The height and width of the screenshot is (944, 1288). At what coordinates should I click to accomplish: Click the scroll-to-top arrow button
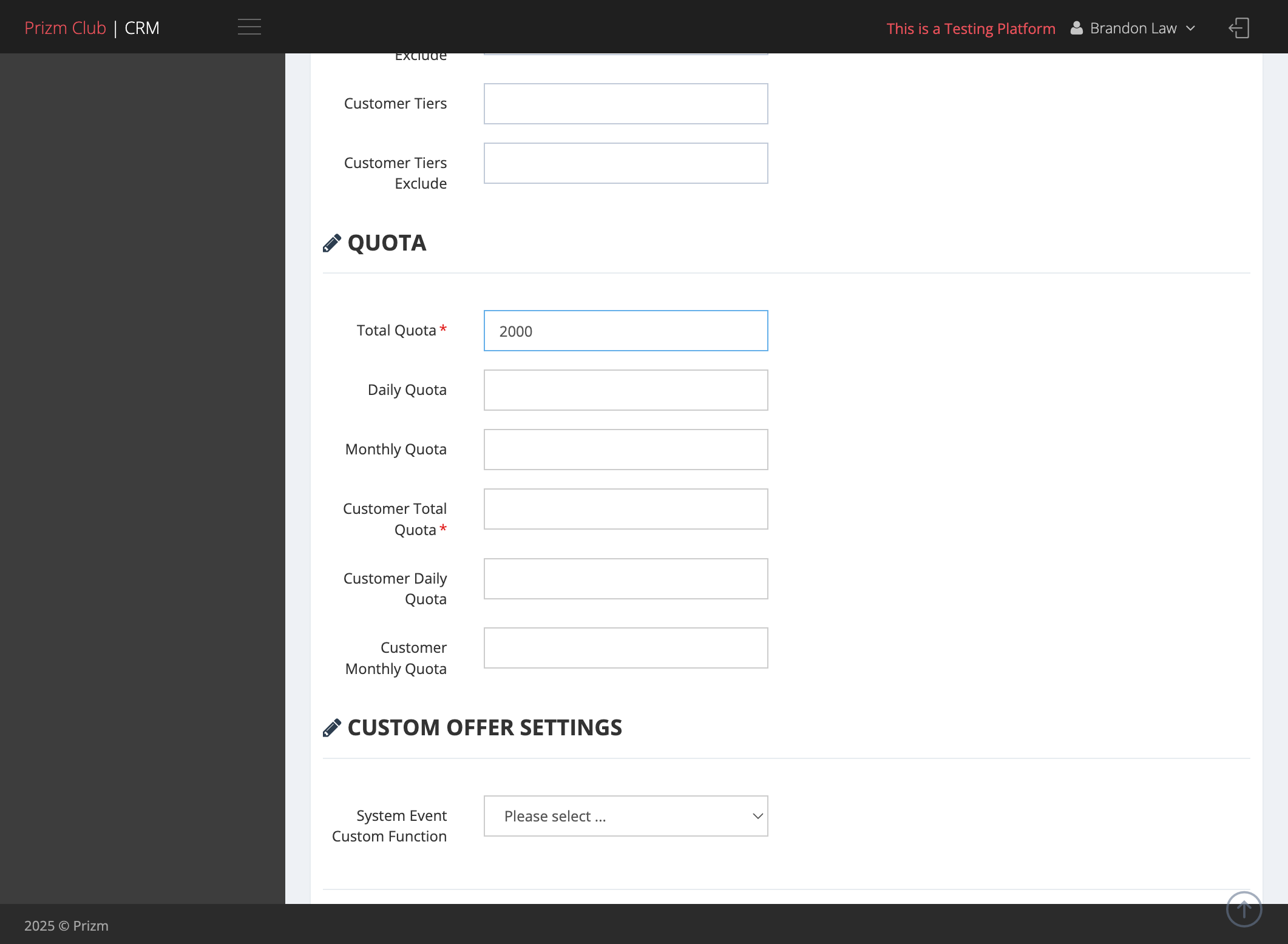tap(1244, 909)
